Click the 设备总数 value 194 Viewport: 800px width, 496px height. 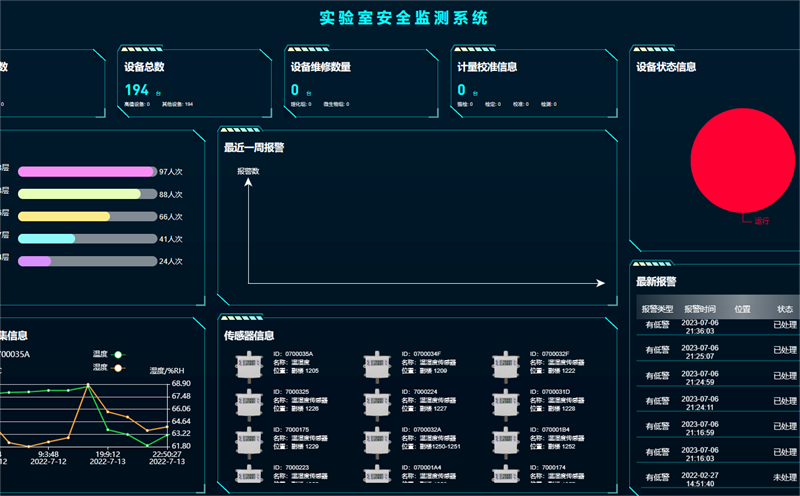coord(136,90)
